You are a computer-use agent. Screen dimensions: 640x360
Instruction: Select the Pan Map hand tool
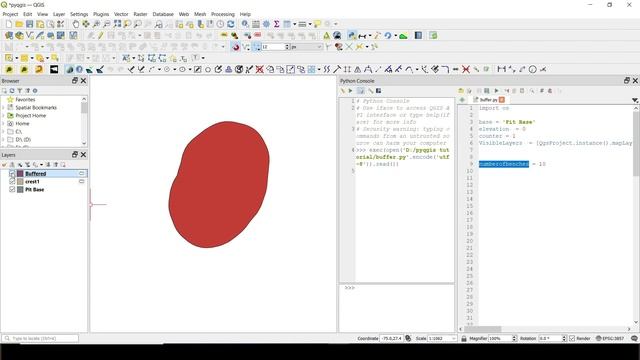[76, 24]
